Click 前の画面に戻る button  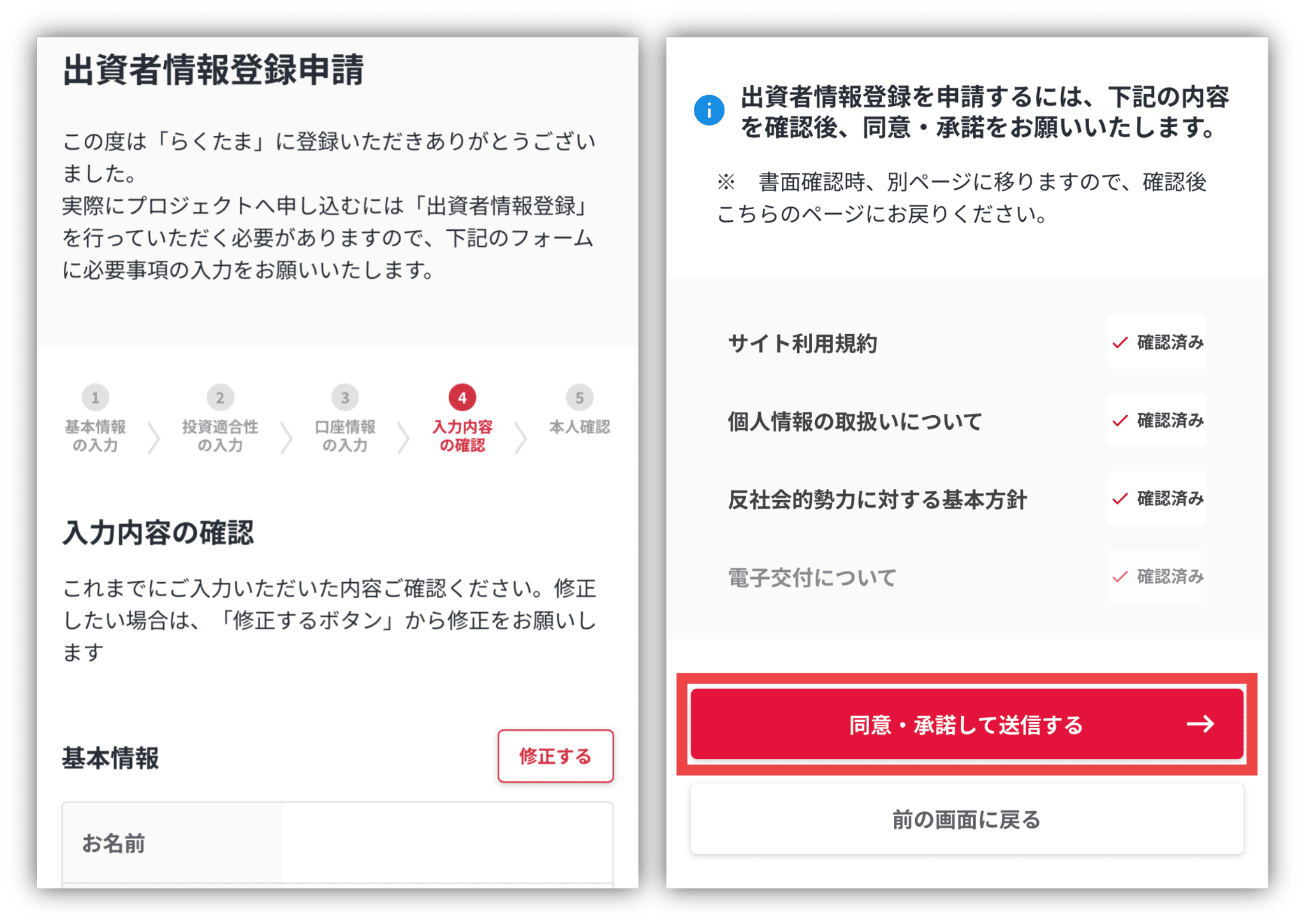(967, 819)
